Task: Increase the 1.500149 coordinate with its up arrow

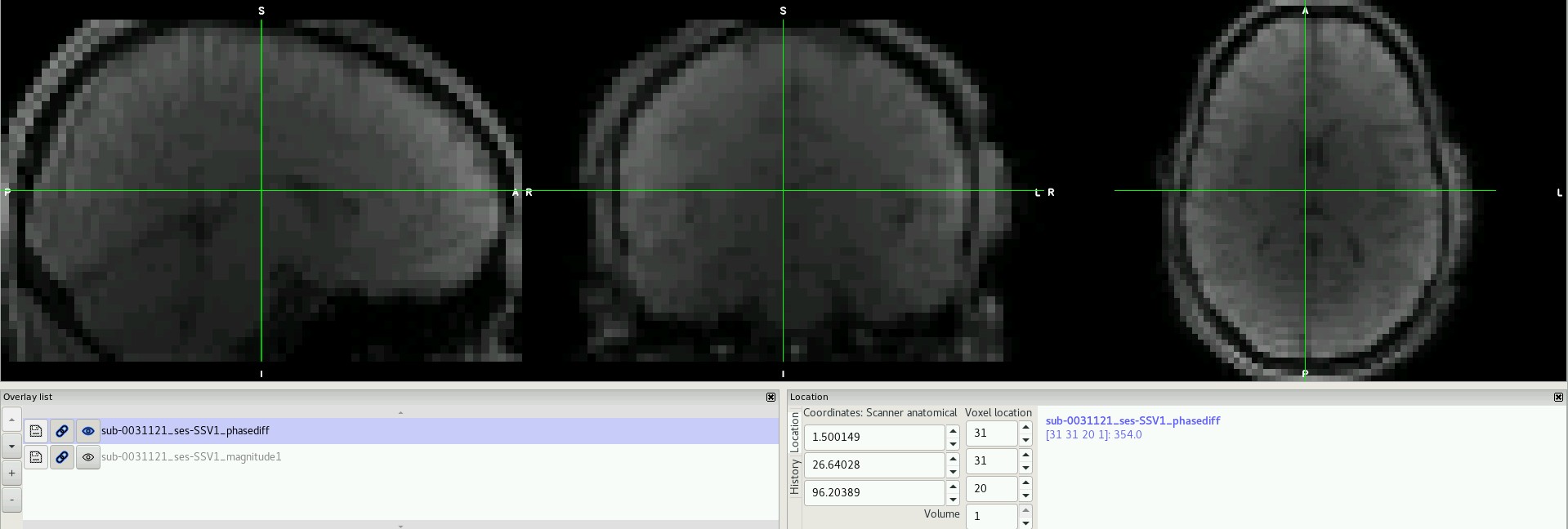Action: point(953,430)
